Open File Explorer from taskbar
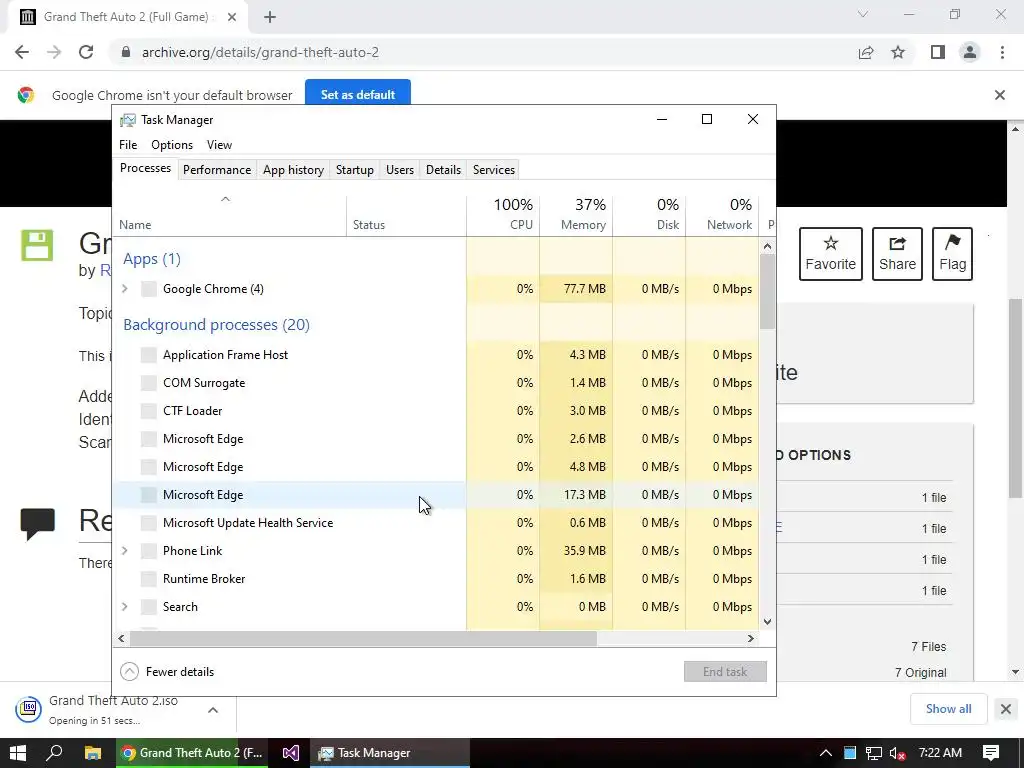 coord(93,753)
